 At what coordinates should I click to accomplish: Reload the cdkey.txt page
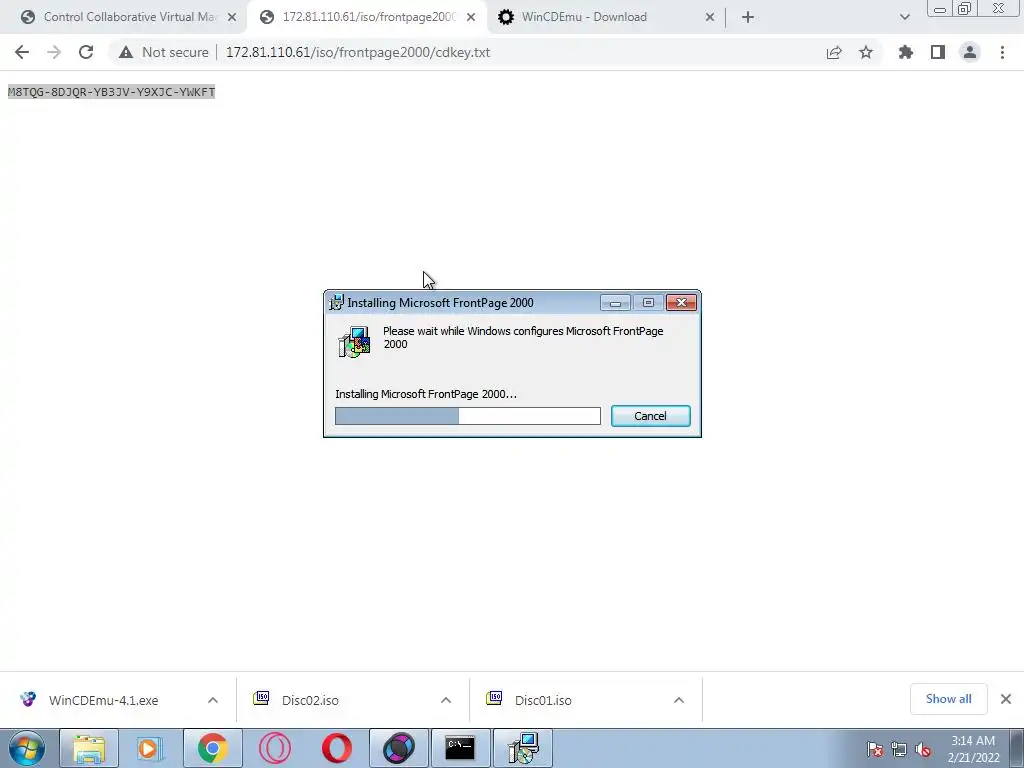86,52
